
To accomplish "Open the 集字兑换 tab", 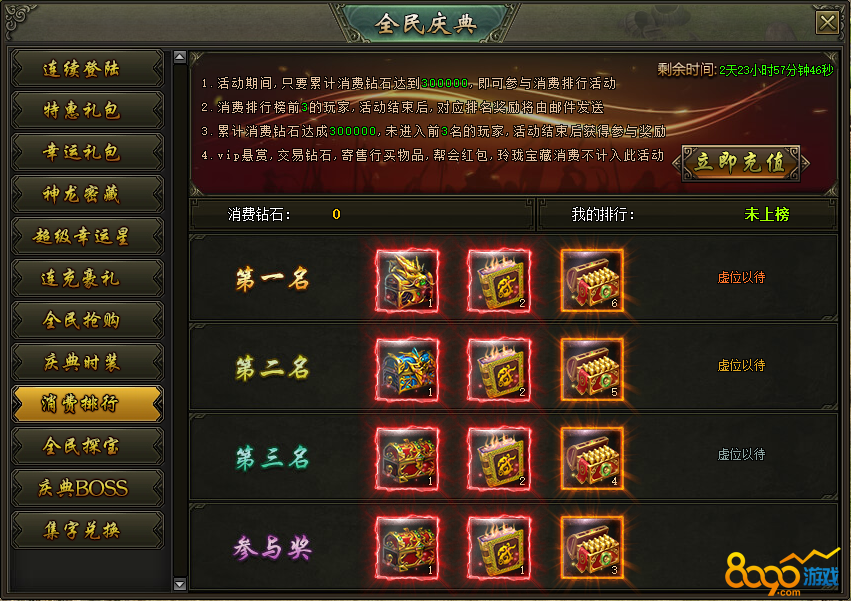I will [87, 529].
